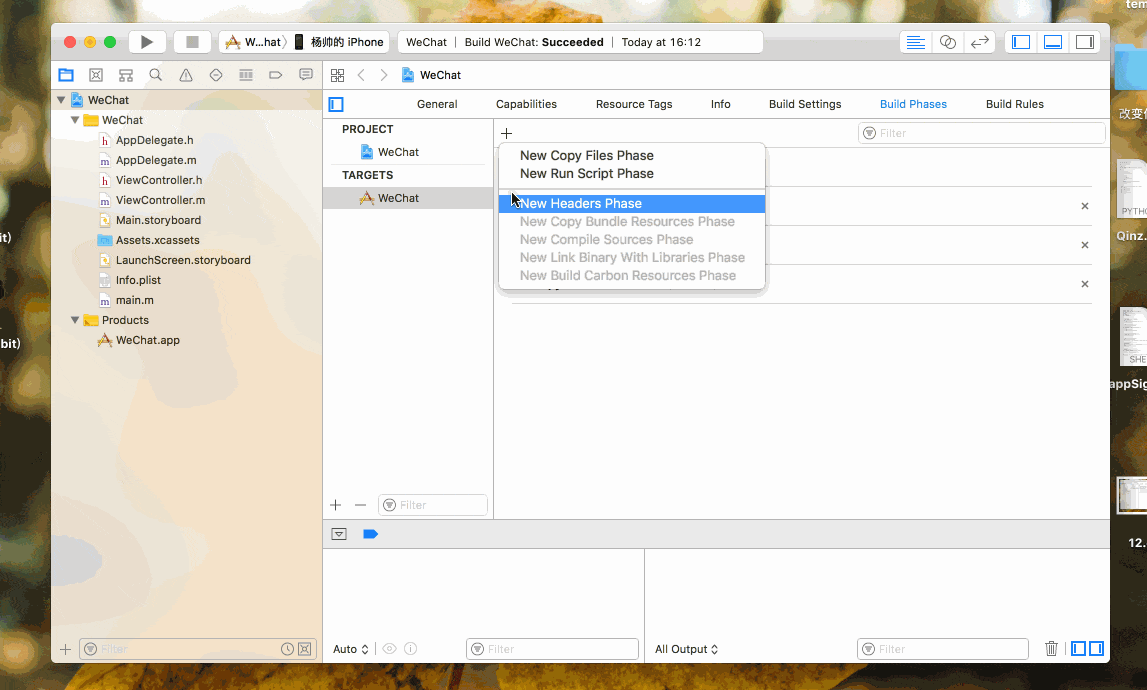Image resolution: width=1147 pixels, height=690 pixels.
Task: Hide the debug area with toggle arrow
Action: [x=339, y=534]
